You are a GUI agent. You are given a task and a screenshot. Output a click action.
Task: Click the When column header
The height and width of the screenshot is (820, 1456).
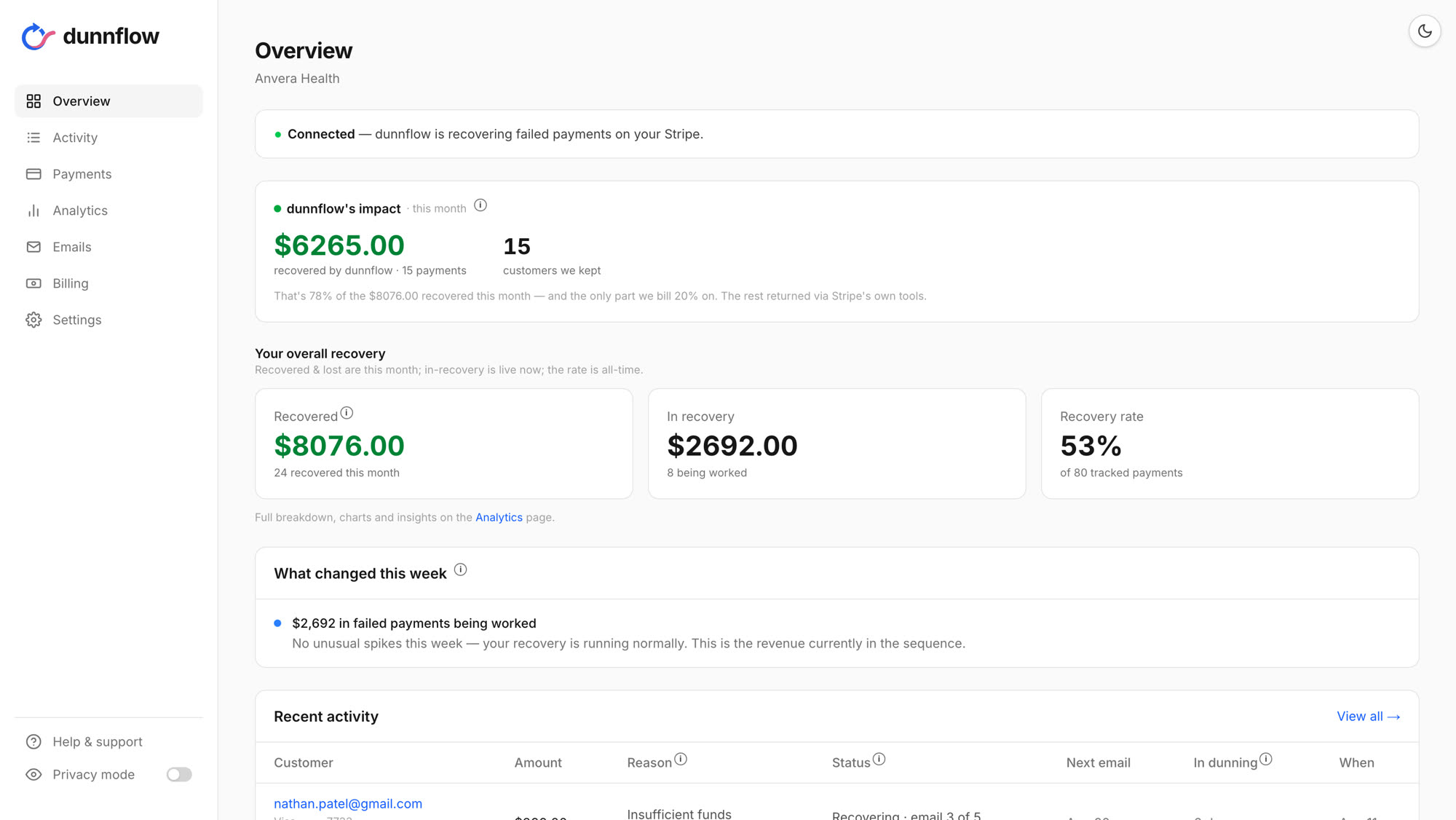1357,762
